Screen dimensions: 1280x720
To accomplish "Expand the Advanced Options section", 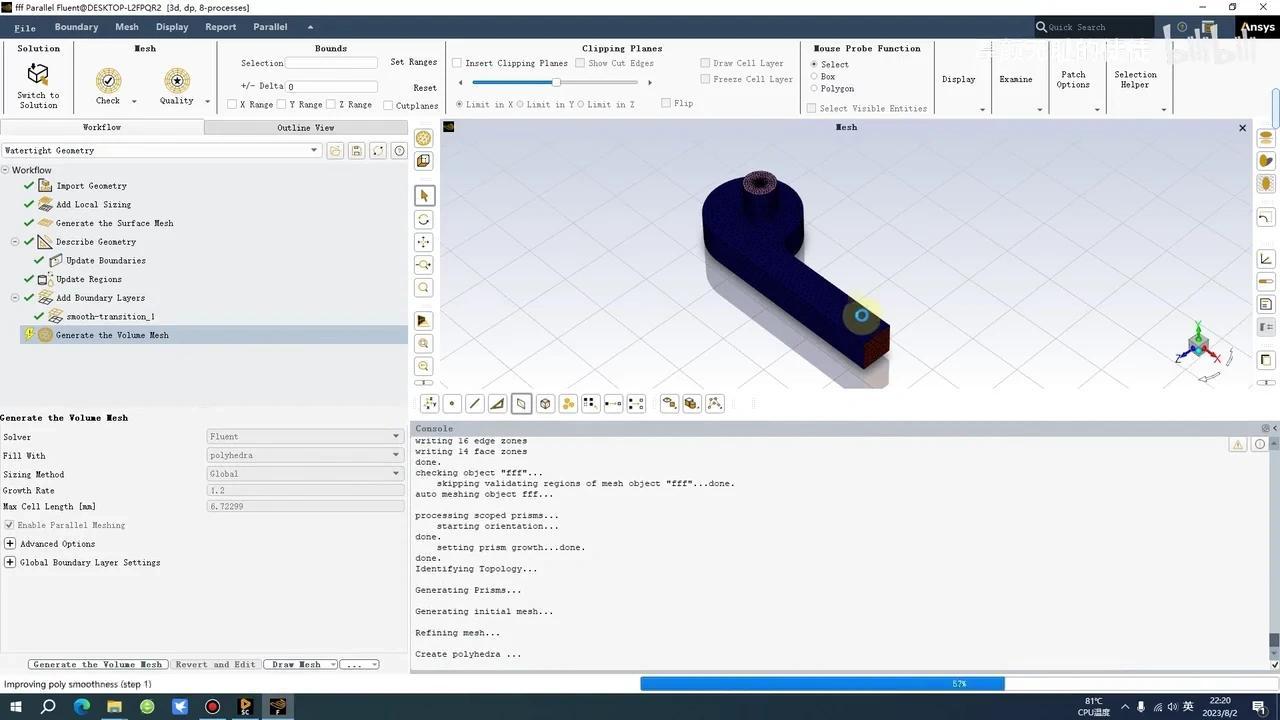I will click(x=10, y=544).
